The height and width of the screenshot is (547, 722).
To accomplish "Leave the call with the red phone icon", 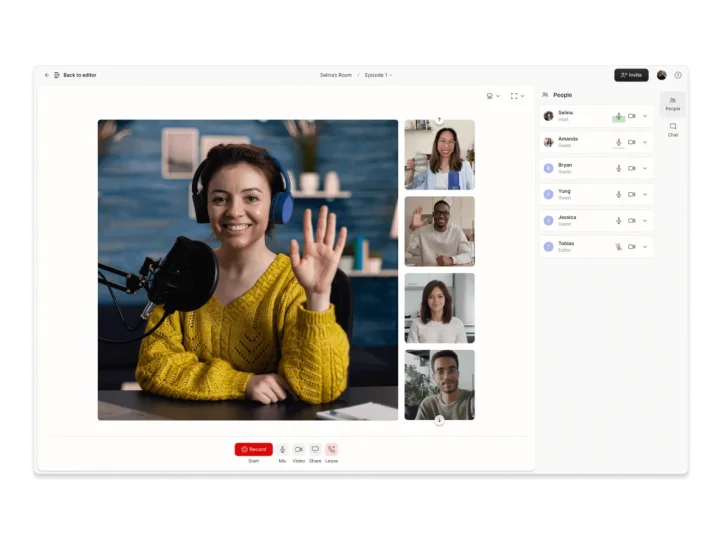I will (x=332, y=449).
